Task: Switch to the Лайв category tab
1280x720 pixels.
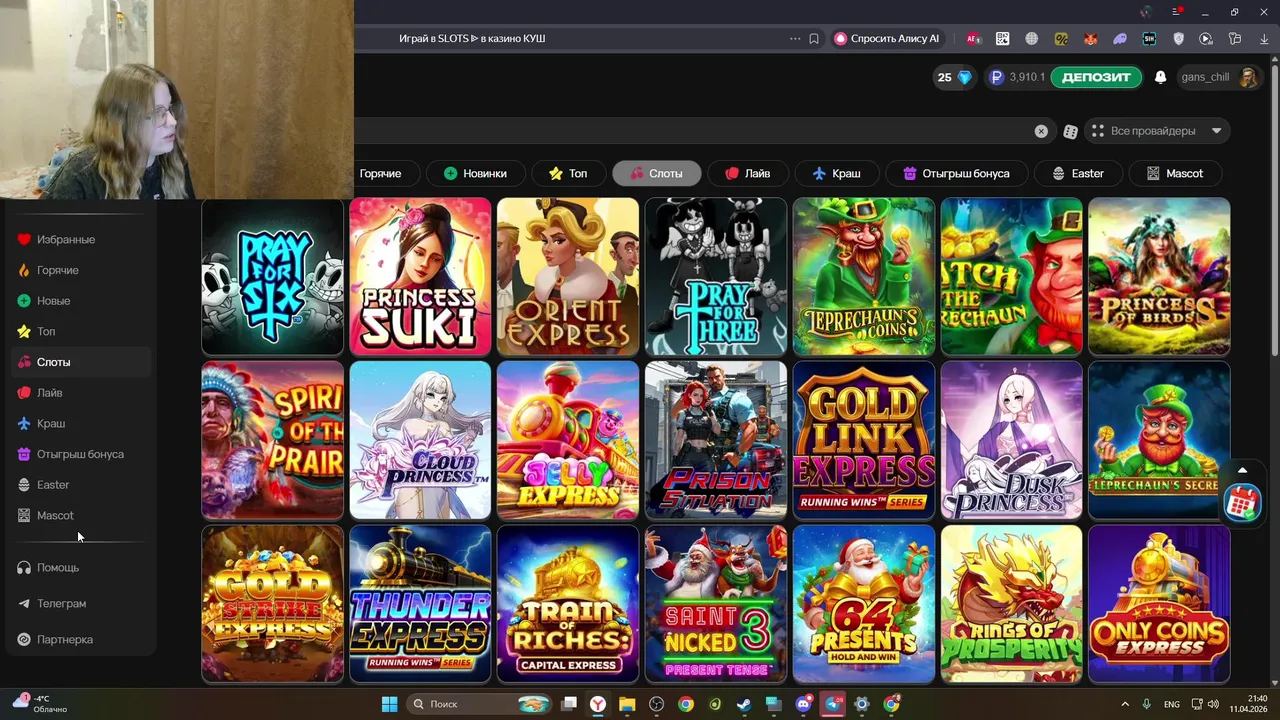Action: point(748,173)
